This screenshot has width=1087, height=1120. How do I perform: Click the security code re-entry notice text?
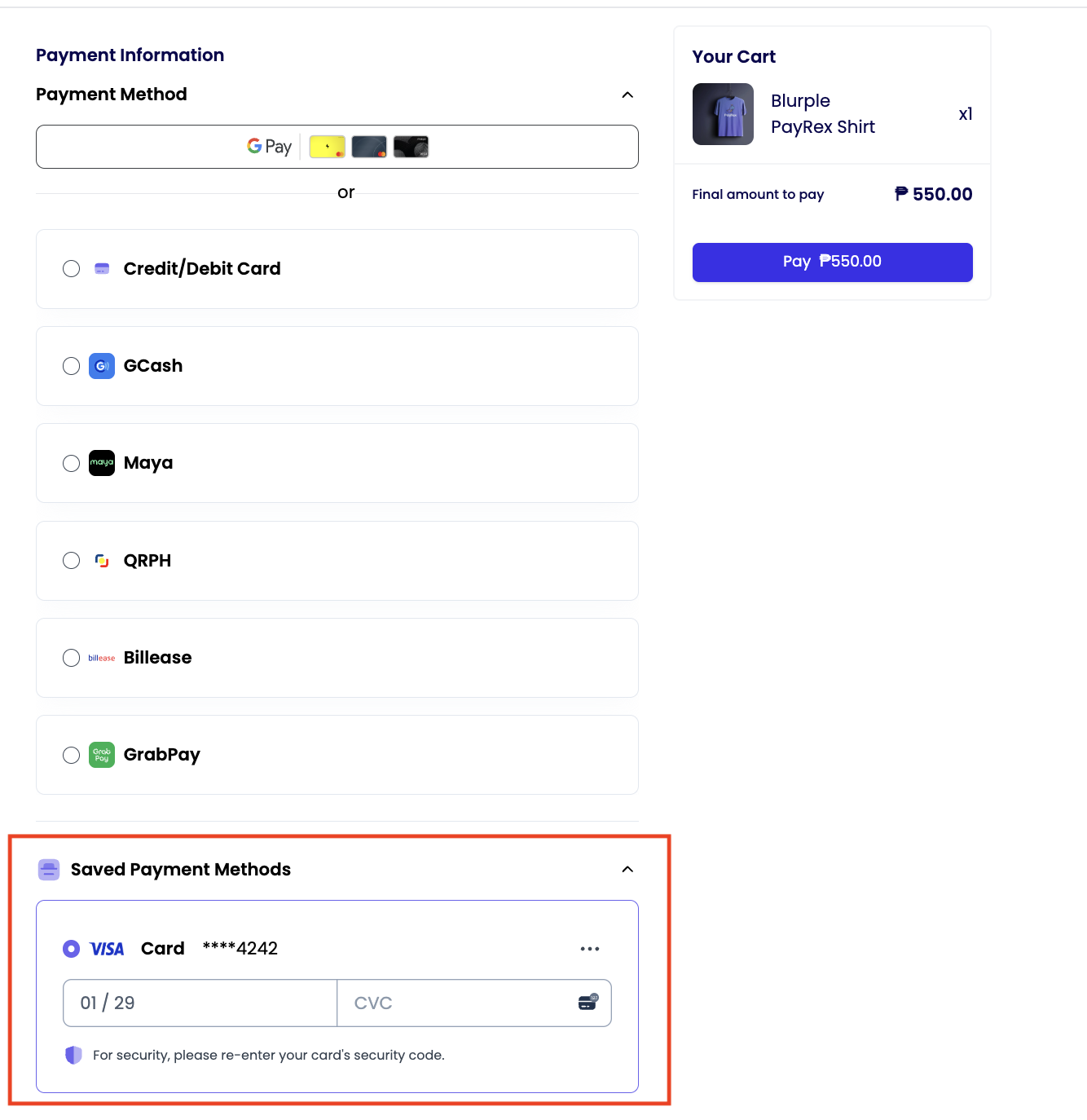pos(269,1055)
